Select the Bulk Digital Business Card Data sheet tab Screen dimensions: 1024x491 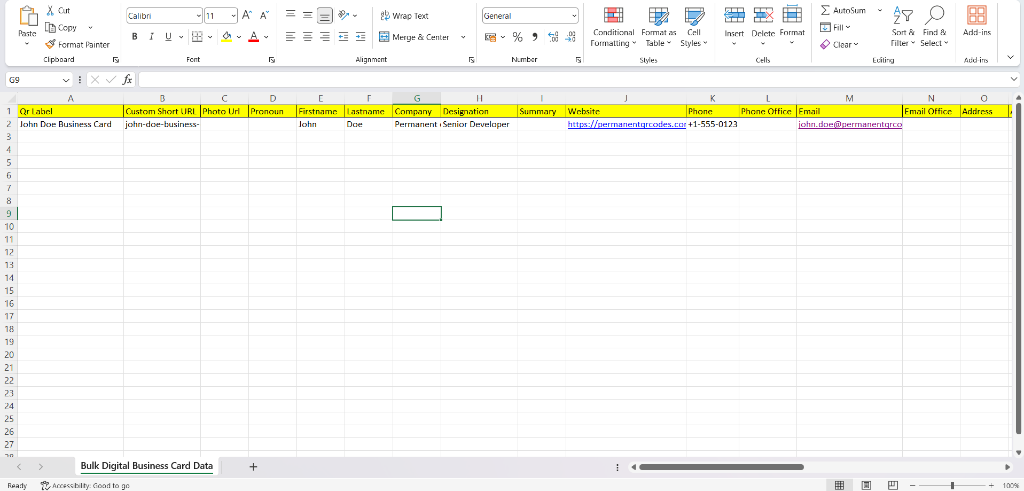coord(146,466)
